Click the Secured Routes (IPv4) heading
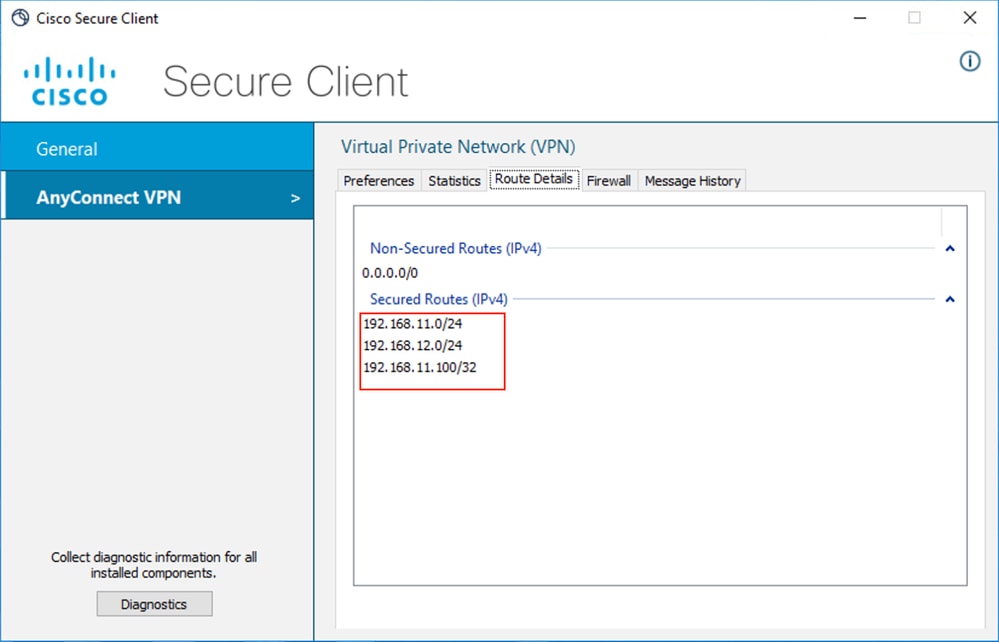The width and height of the screenshot is (999, 642). point(438,299)
